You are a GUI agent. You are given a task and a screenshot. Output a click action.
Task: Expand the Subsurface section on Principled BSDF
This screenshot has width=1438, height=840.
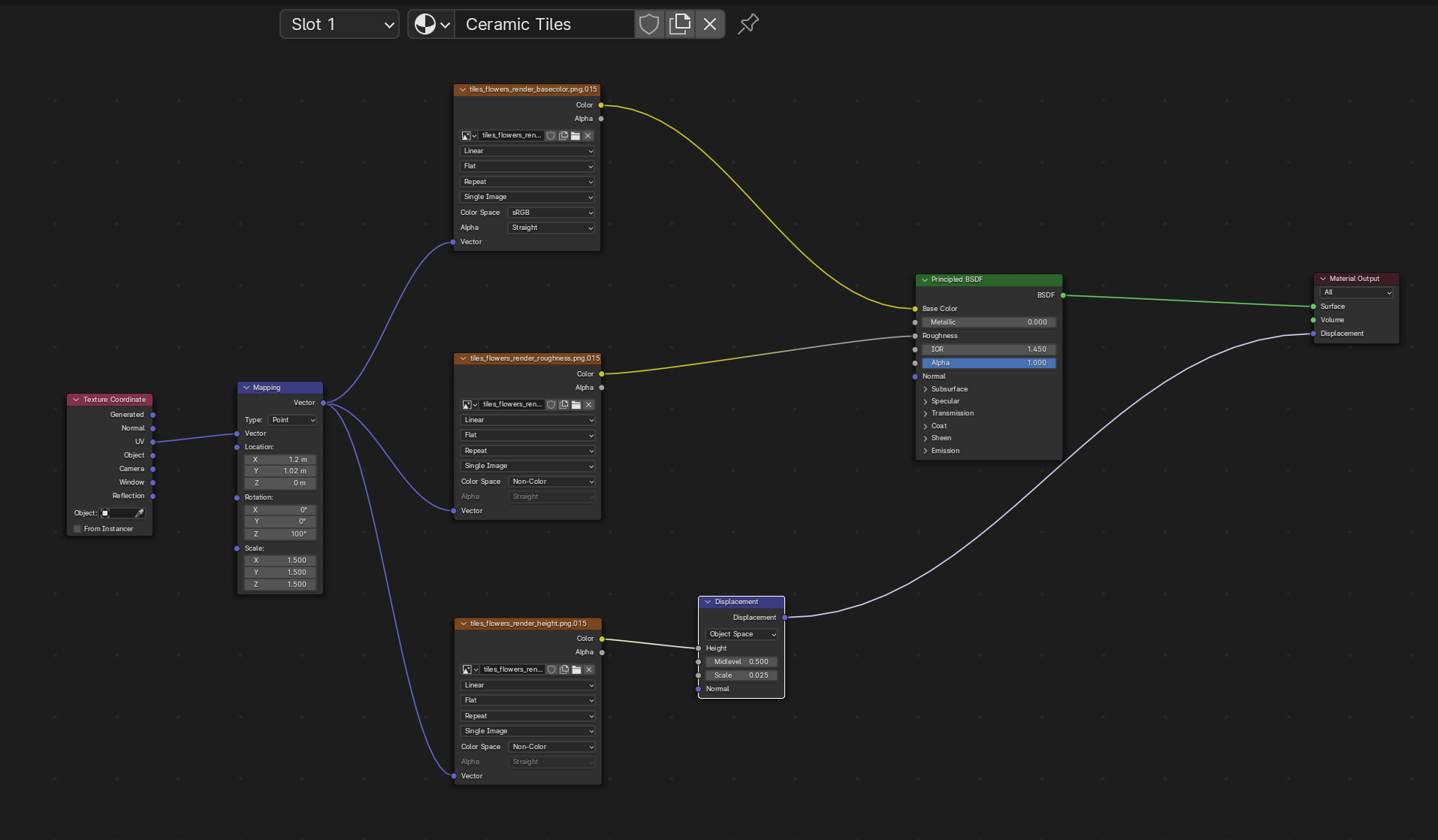[948, 389]
